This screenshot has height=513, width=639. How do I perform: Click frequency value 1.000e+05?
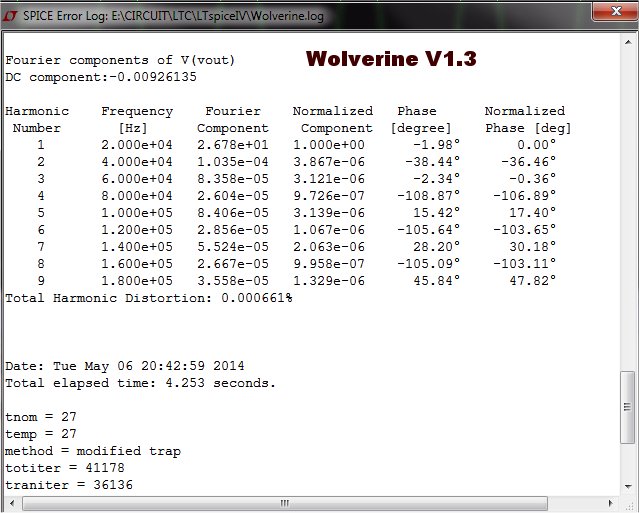pyautogui.click(x=137, y=213)
